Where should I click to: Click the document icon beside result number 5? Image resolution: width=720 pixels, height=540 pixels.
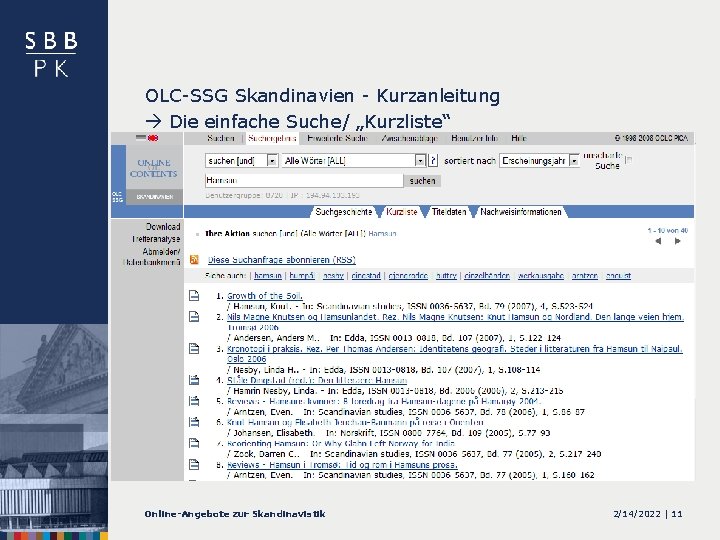coord(194,401)
